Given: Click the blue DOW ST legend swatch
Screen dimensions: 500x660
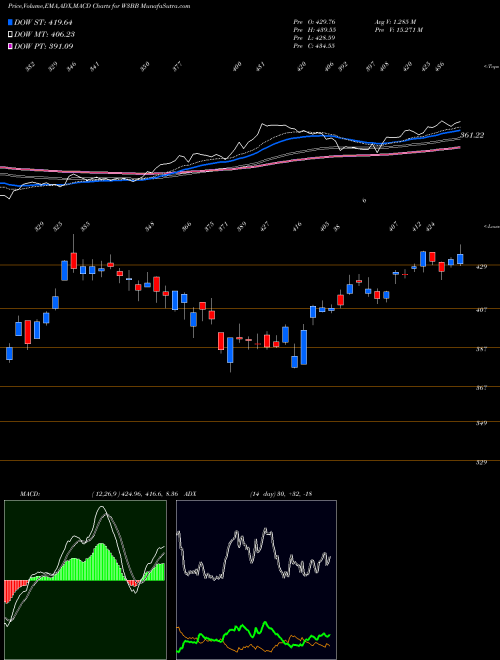Looking at the screenshot, I should point(10,23).
